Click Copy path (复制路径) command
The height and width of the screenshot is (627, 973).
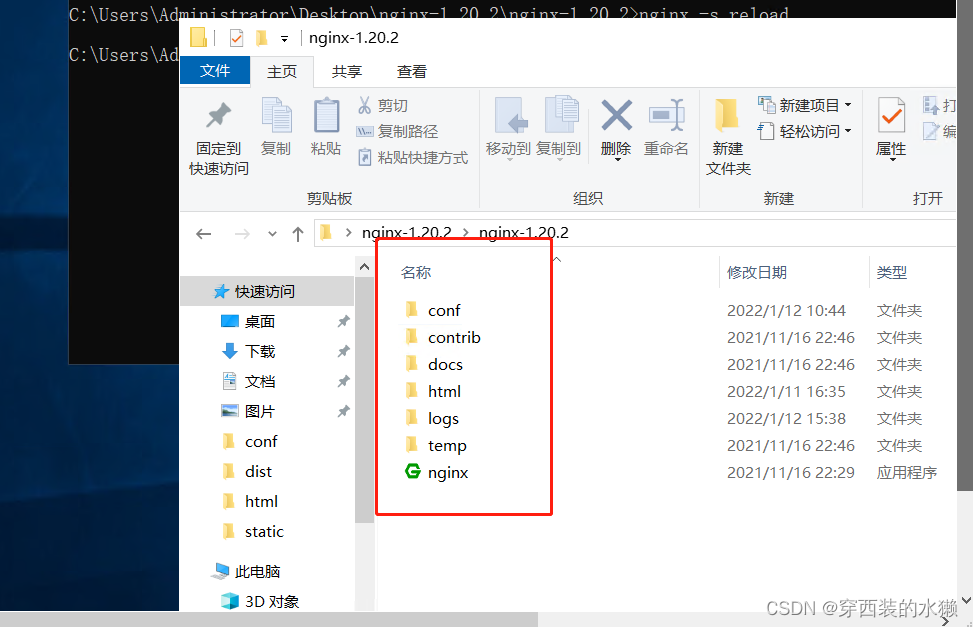click(397, 132)
